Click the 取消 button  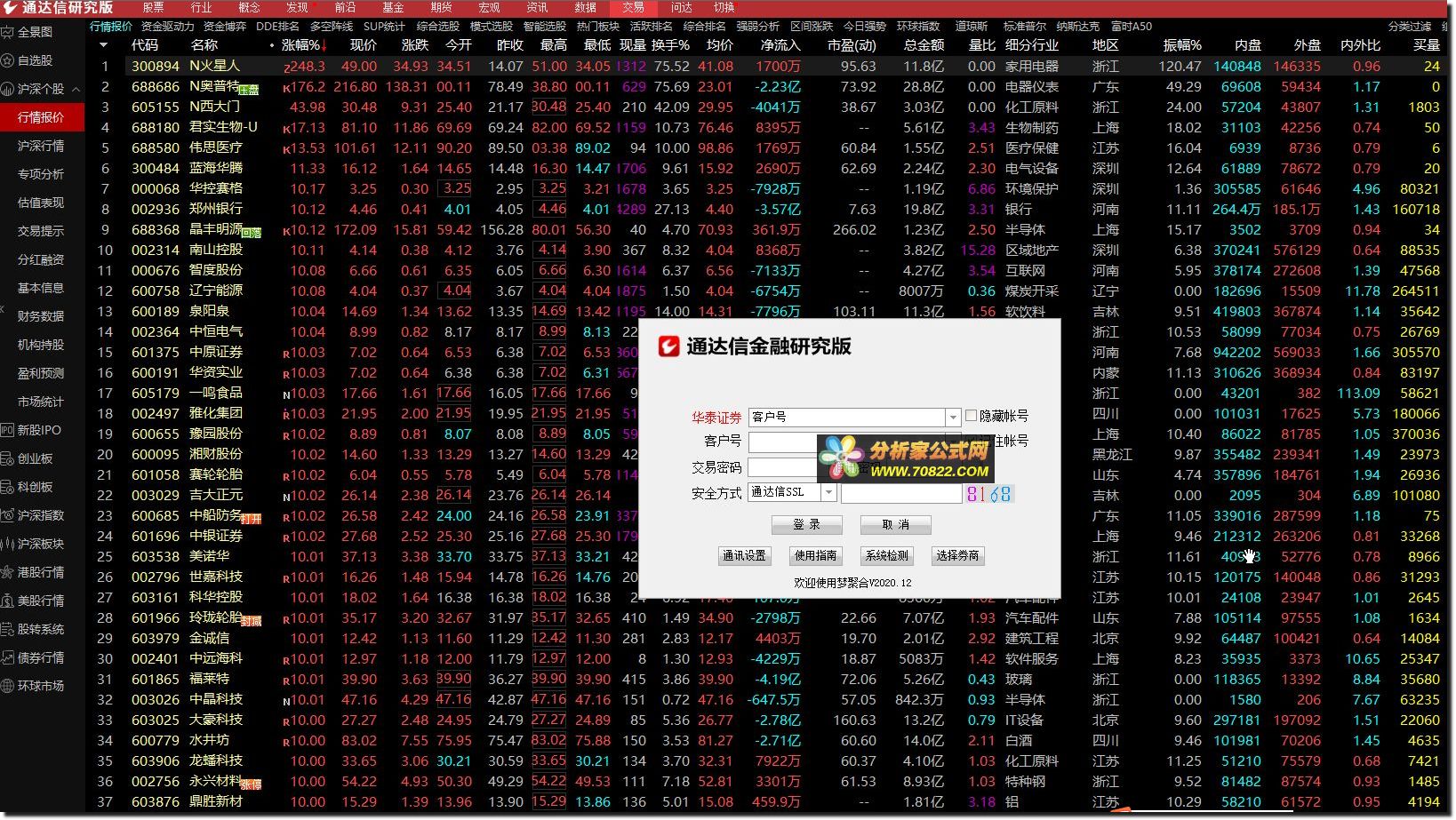895,525
